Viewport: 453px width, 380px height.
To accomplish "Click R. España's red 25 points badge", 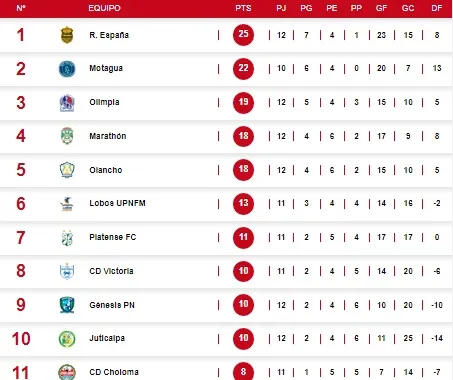I will pos(243,35).
